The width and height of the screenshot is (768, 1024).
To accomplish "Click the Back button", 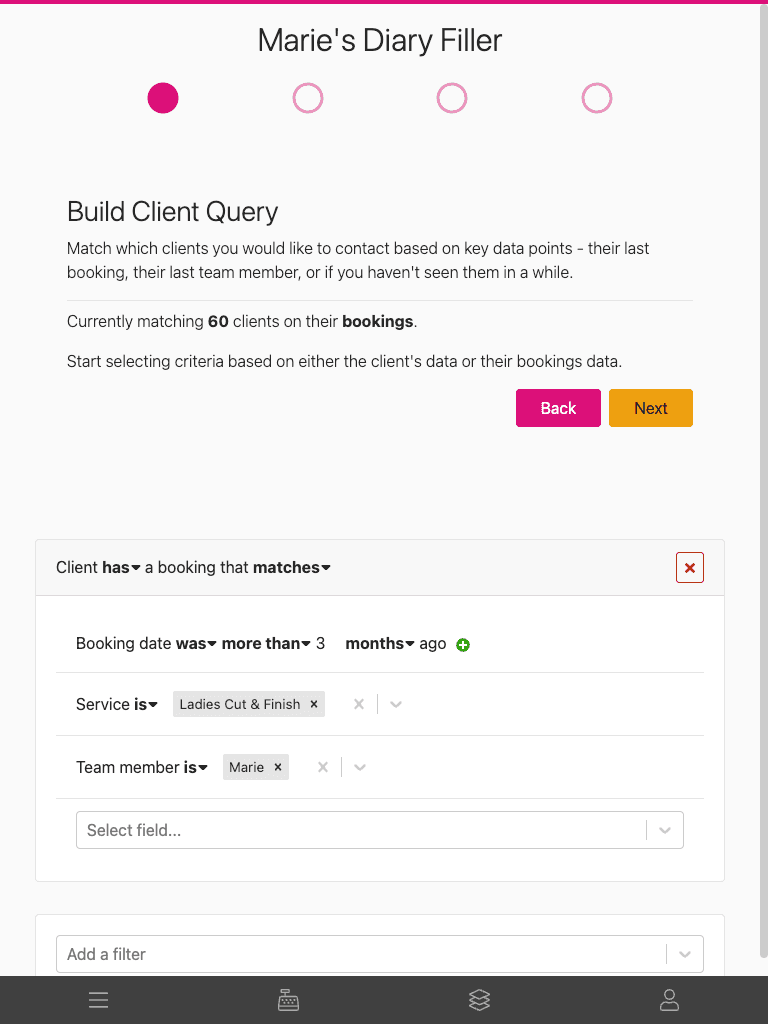I will pyautogui.click(x=558, y=408).
